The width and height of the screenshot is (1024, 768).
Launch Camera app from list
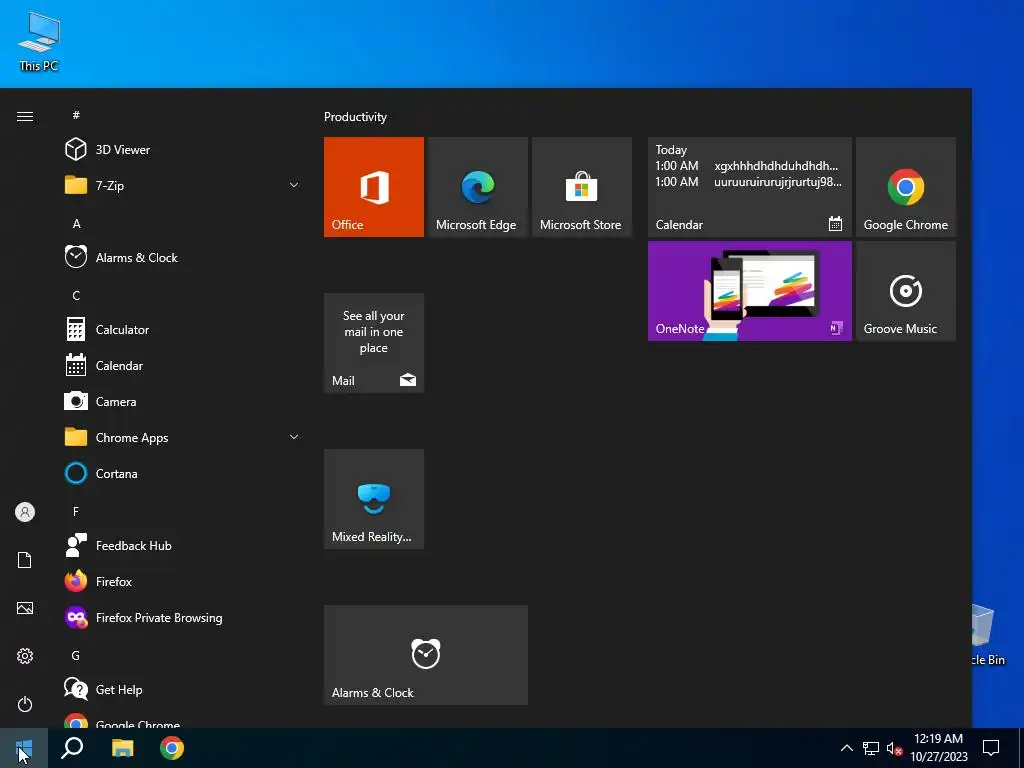click(x=182, y=402)
